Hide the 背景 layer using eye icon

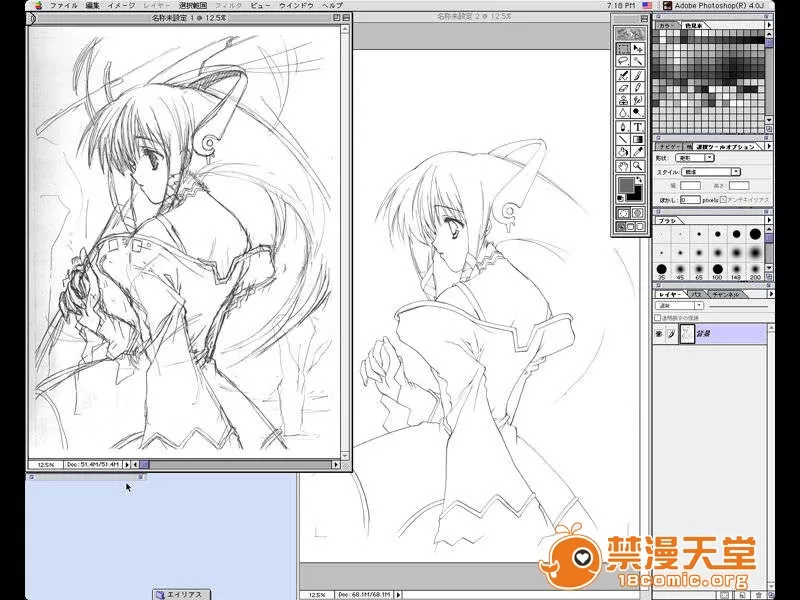[x=659, y=334]
